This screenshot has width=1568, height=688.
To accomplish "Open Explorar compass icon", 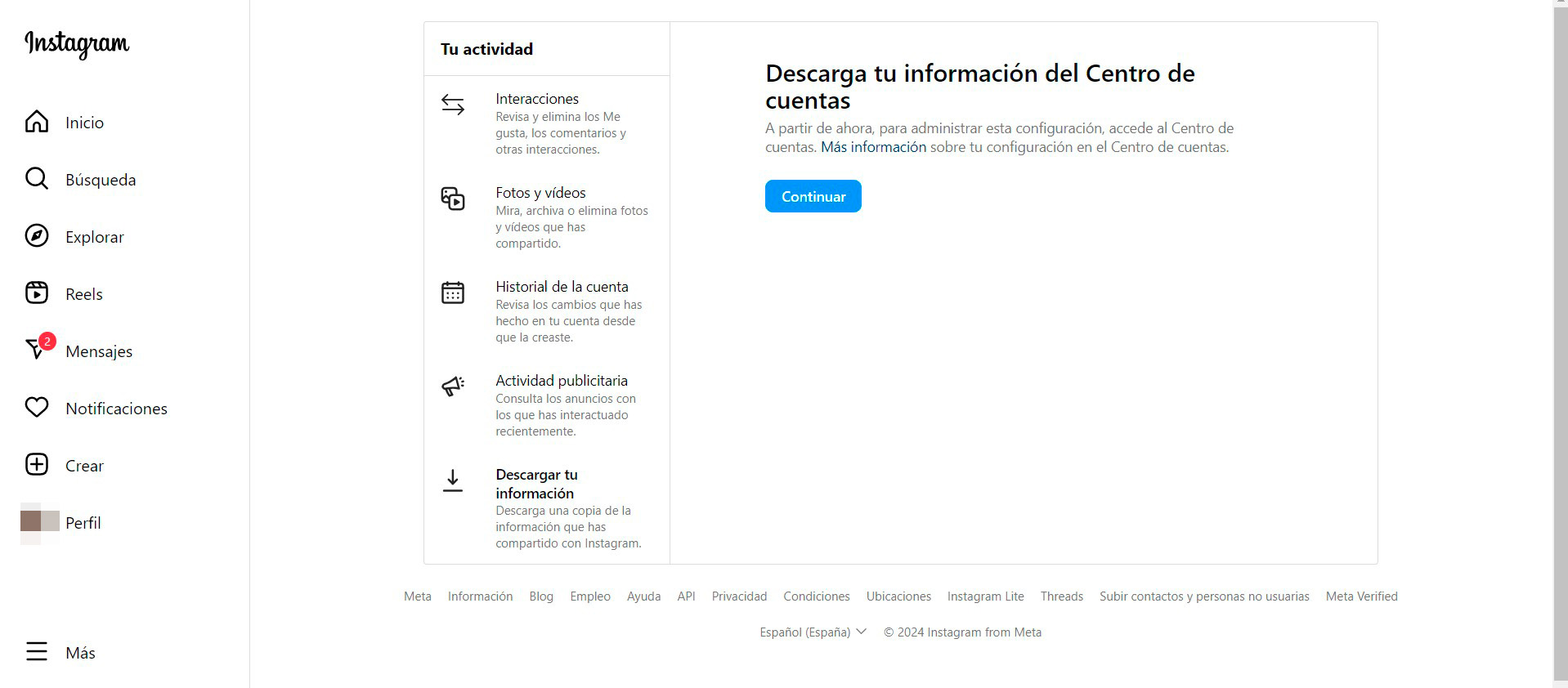I will pos(37,236).
